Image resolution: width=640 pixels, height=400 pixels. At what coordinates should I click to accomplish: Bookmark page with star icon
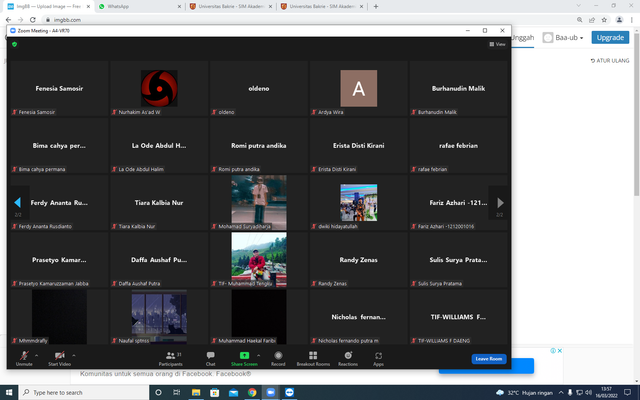(x=604, y=20)
